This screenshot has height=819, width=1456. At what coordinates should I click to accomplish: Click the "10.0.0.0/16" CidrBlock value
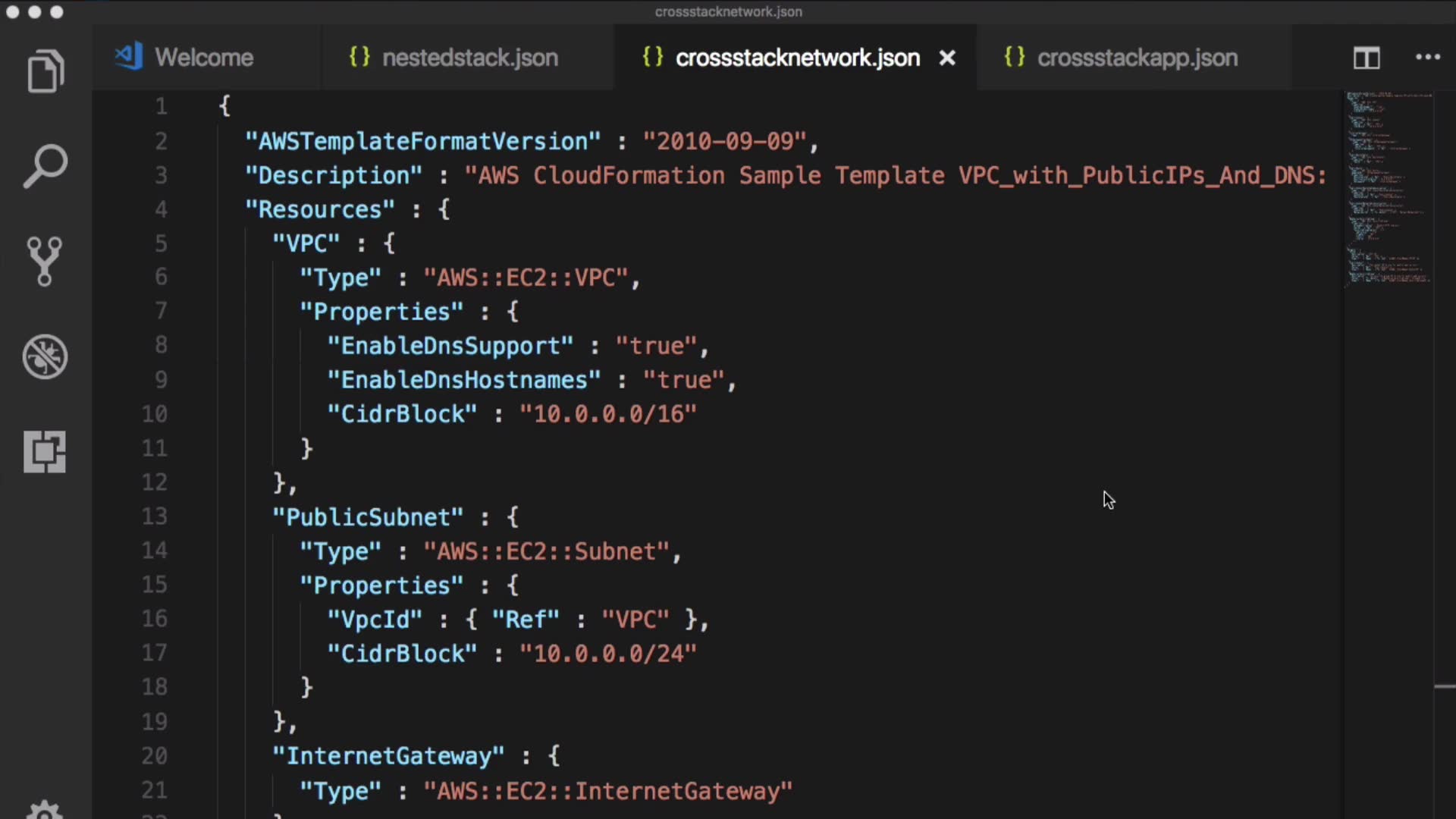tap(607, 414)
